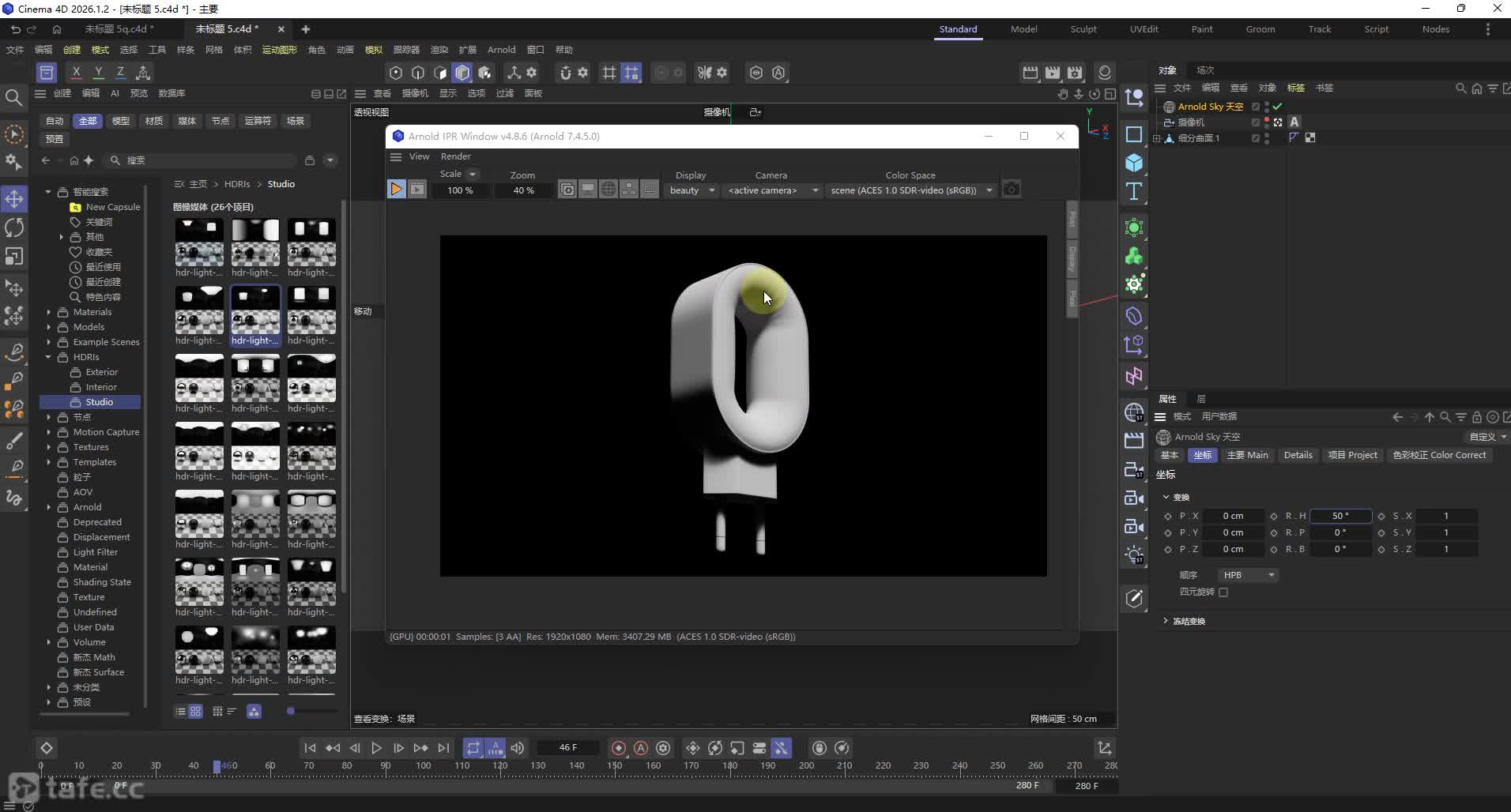Viewport: 1511px width, 812px height.
Task: Click the record active objects keyframe button
Action: point(619,748)
